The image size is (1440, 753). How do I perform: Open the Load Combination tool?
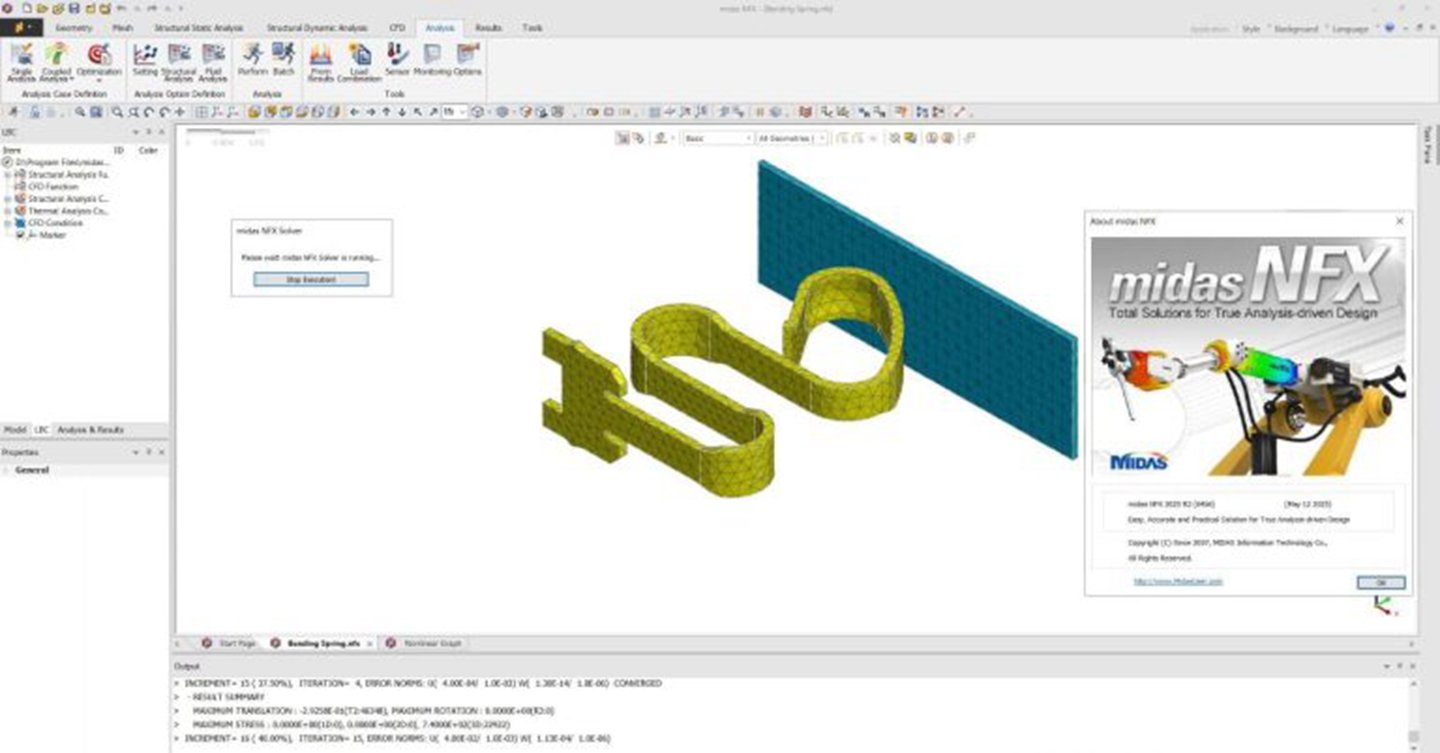[x=358, y=62]
